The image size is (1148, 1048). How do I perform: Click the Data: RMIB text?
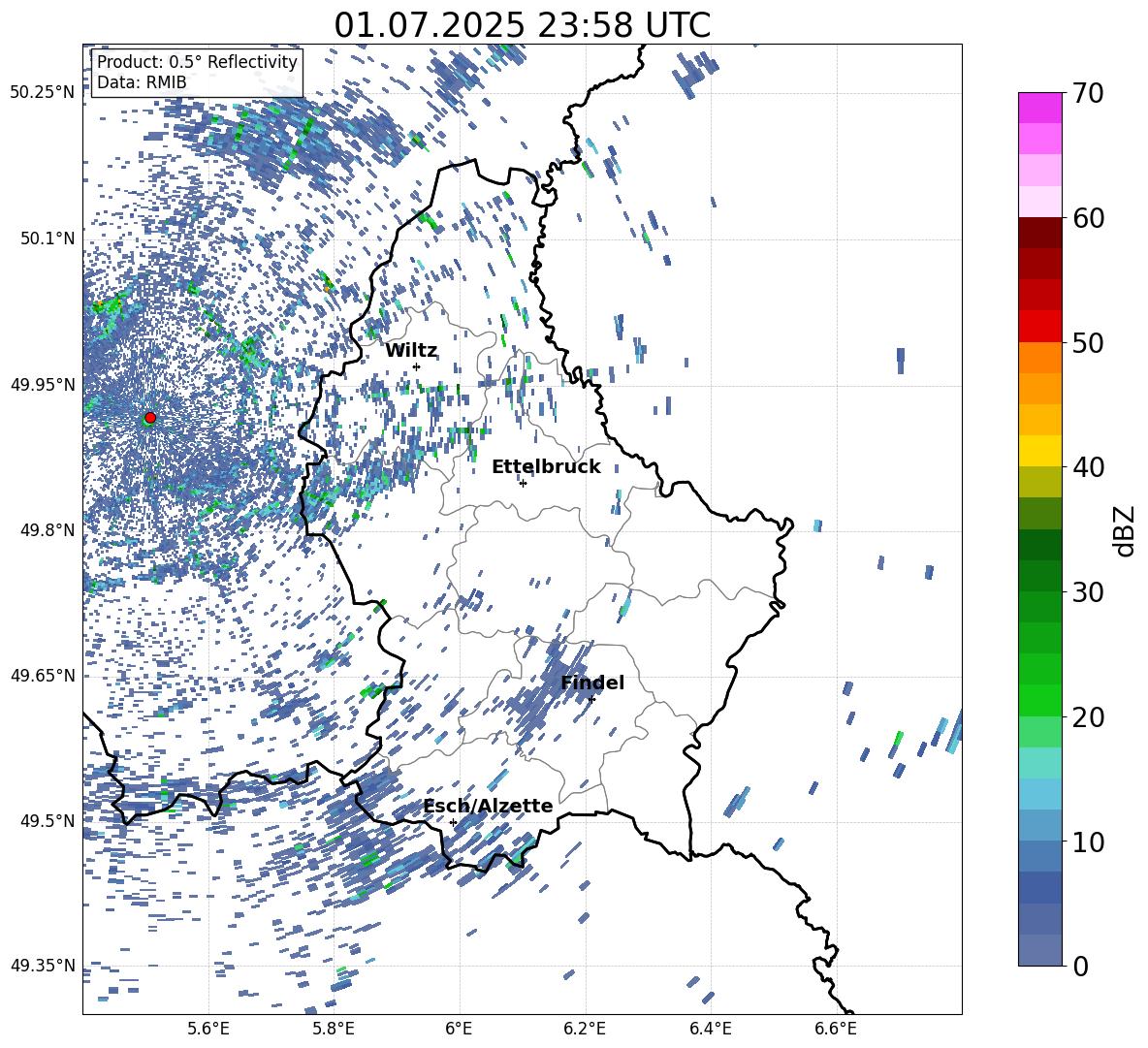tap(142, 82)
